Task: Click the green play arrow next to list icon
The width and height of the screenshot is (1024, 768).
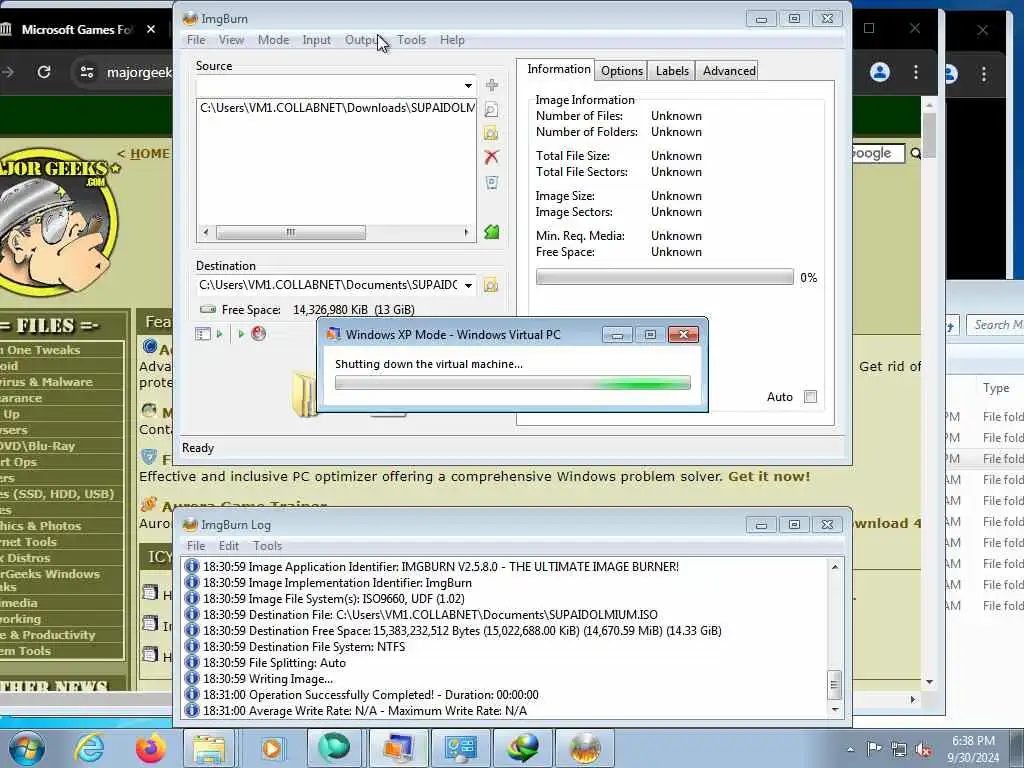Action: click(219, 334)
